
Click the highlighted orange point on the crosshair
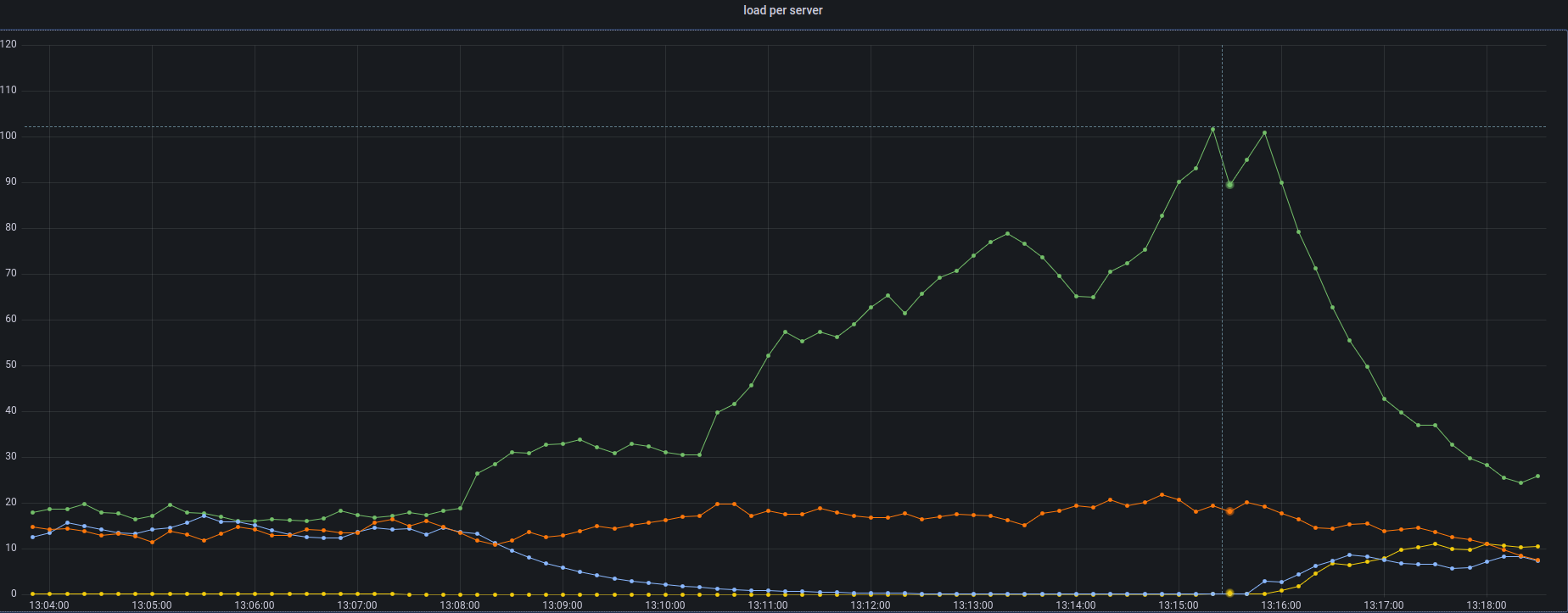[1229, 511]
